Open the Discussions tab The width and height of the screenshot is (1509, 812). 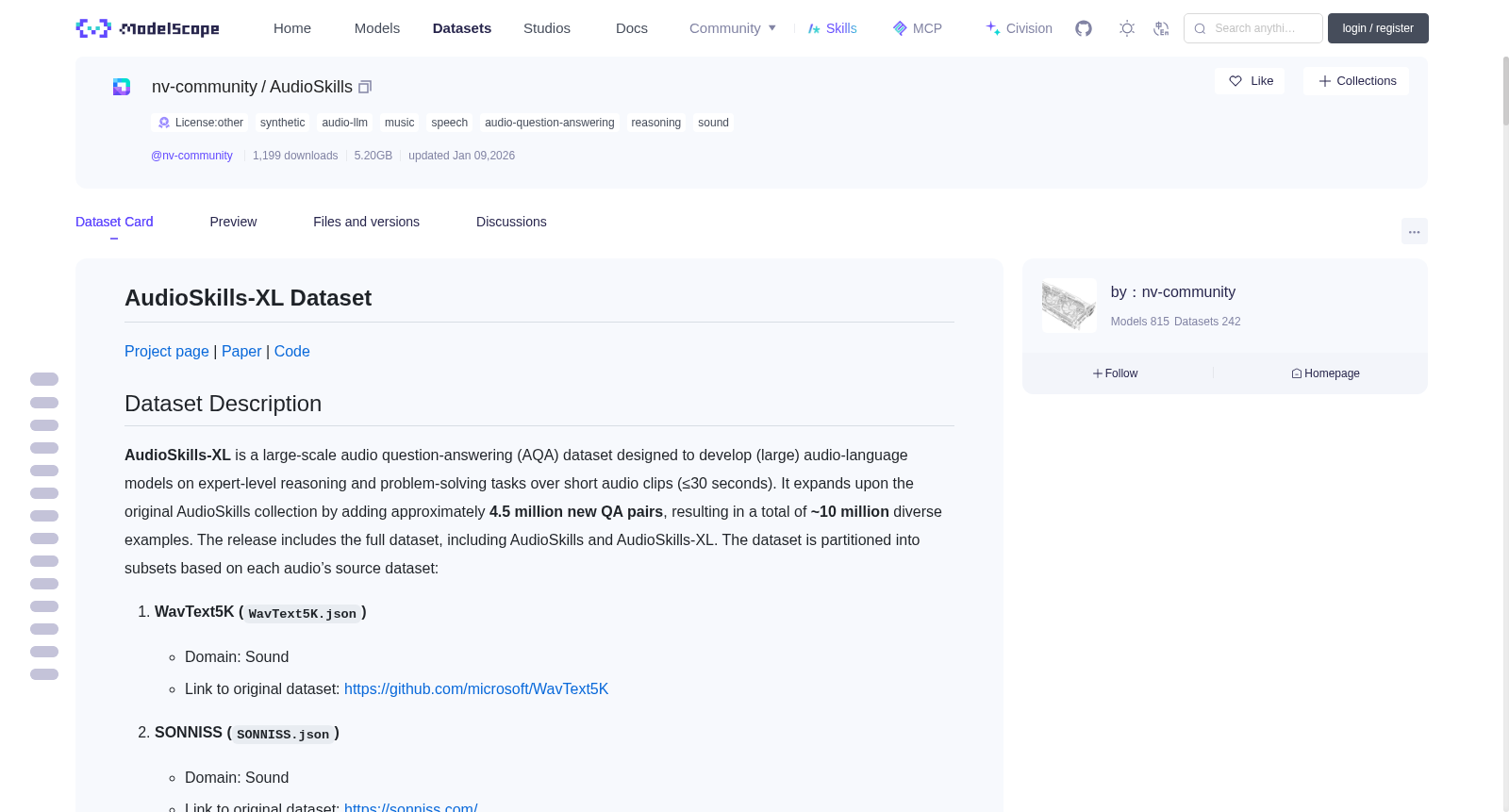511,222
